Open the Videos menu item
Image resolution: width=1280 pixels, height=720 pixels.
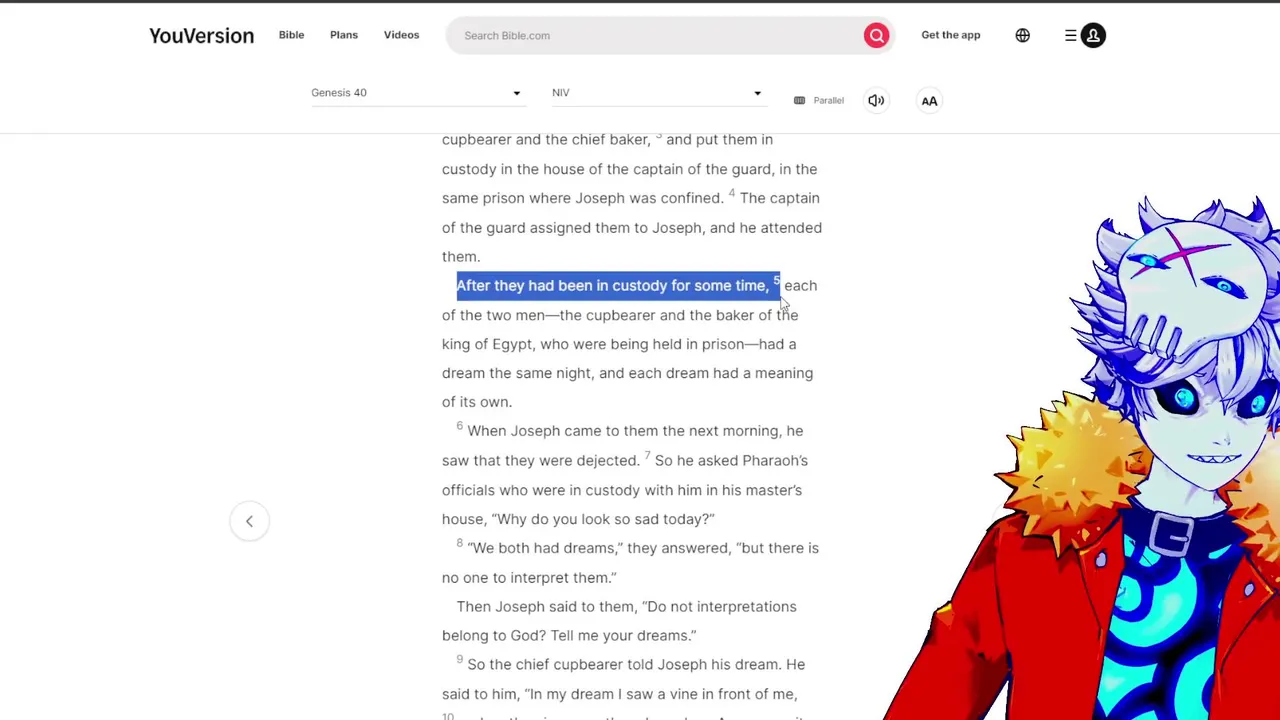[401, 35]
